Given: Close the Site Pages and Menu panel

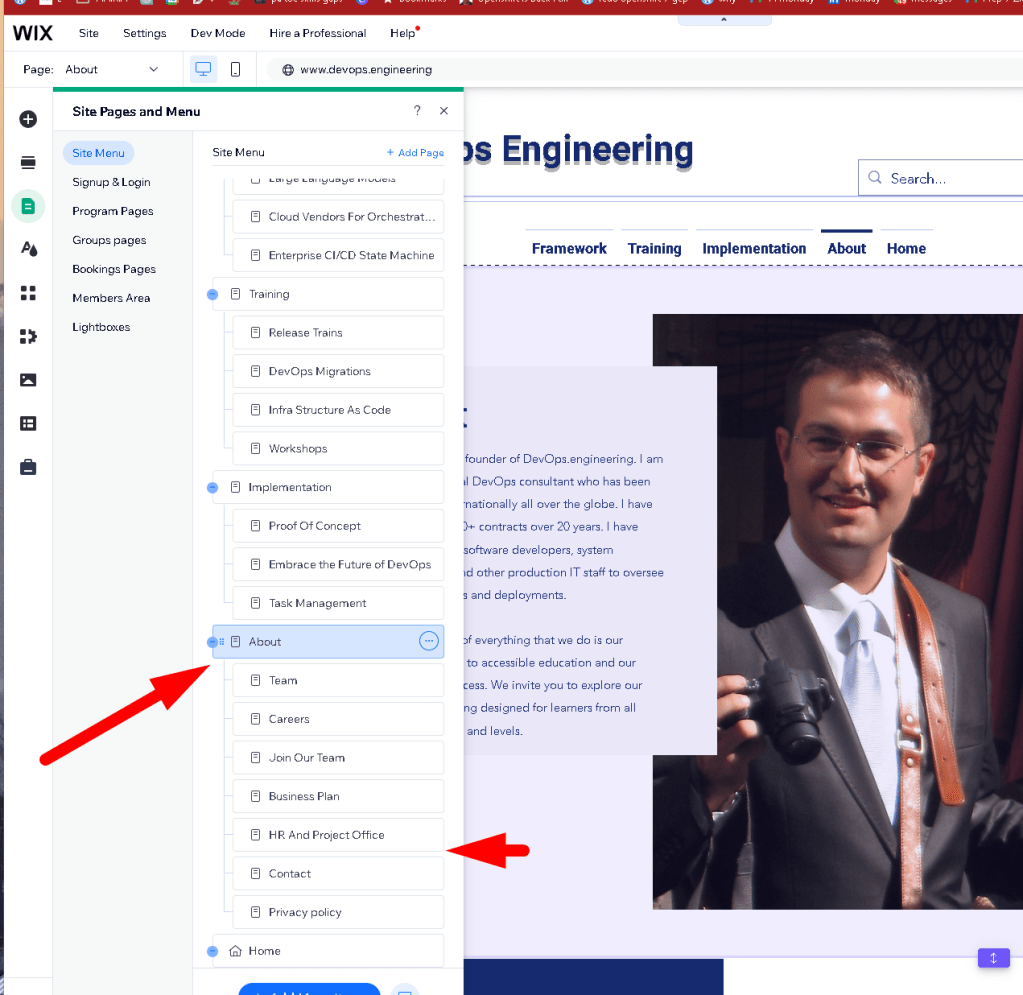Looking at the screenshot, I should coord(444,111).
